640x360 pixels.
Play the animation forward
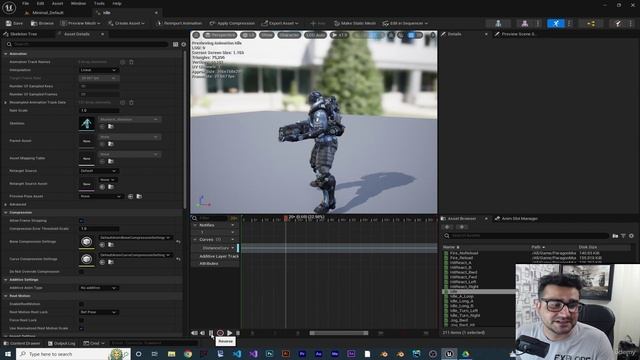(x=229, y=333)
